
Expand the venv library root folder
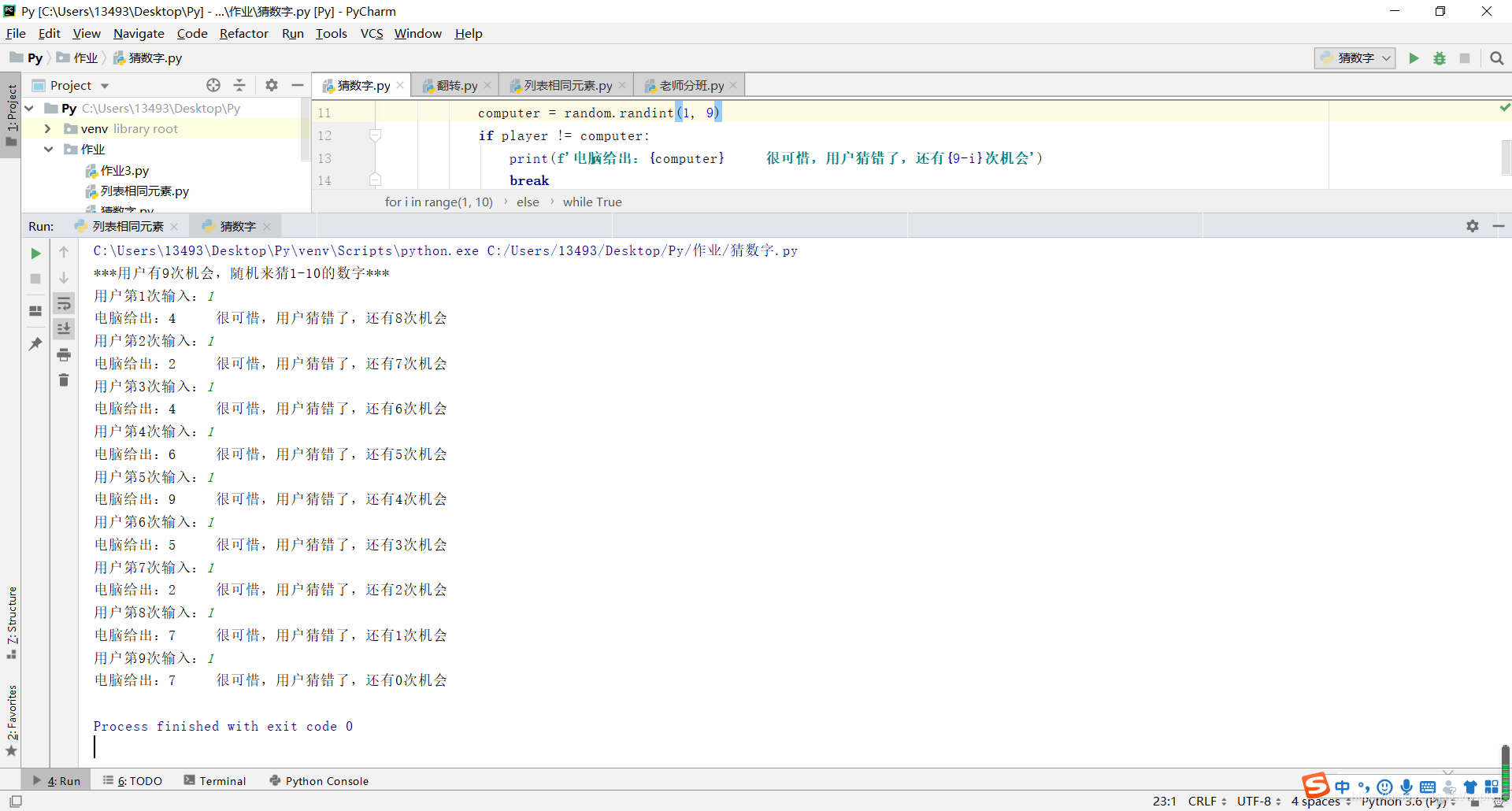(47, 128)
